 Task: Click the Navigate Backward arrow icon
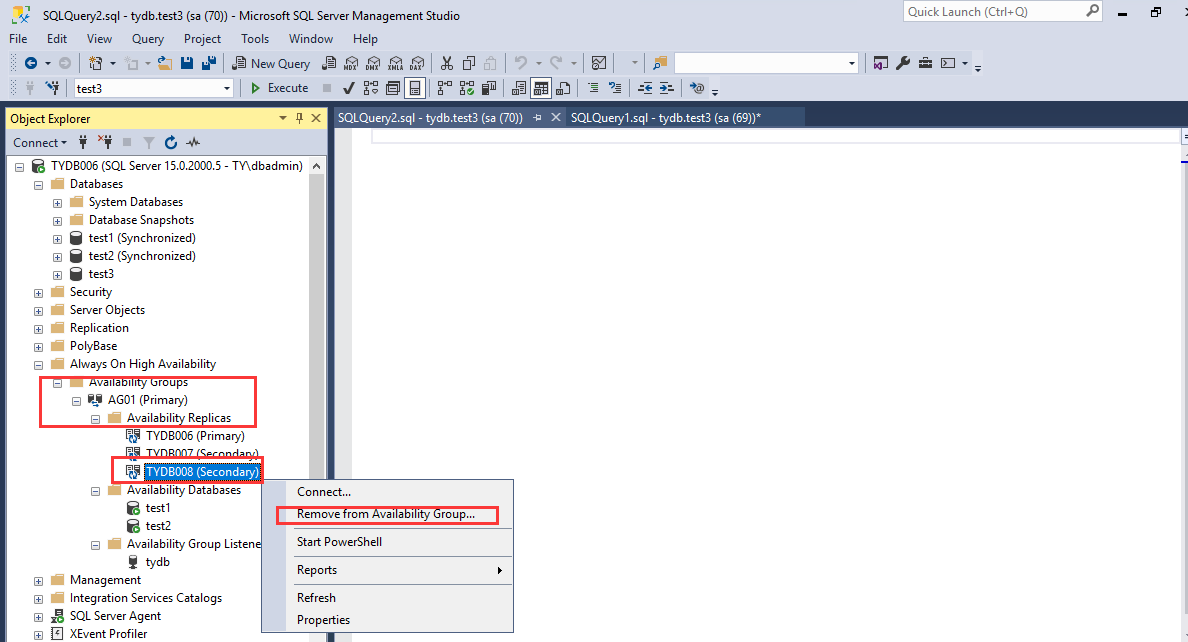(x=31, y=64)
